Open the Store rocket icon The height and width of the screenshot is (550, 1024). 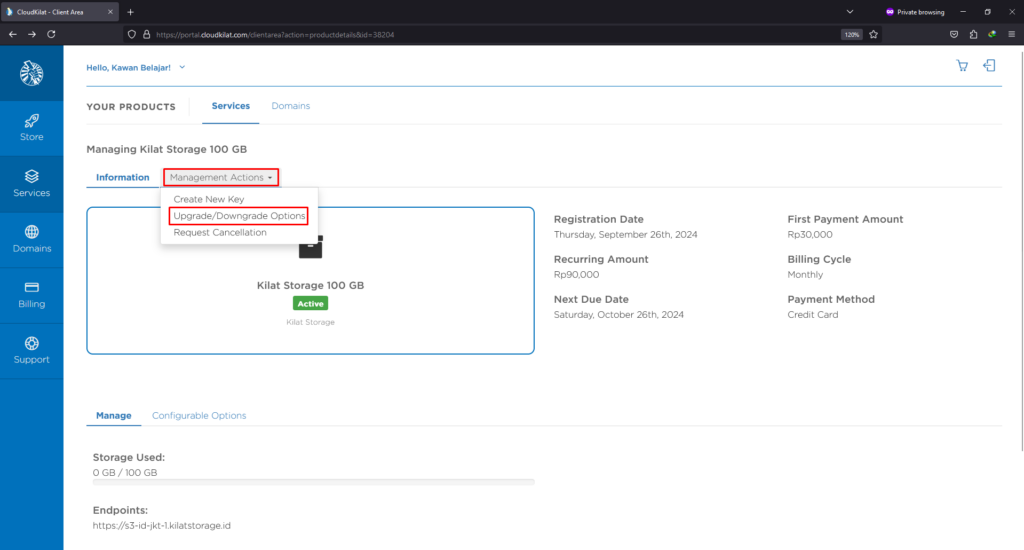point(31,121)
